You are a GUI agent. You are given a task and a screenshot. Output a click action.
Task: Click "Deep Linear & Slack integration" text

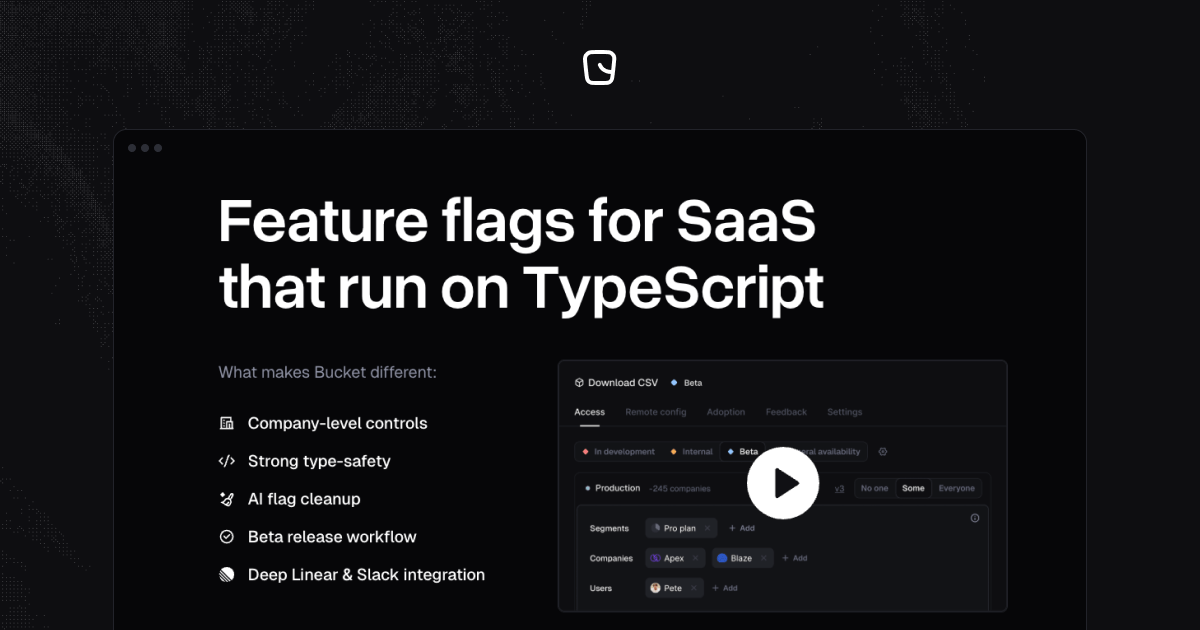(366, 575)
